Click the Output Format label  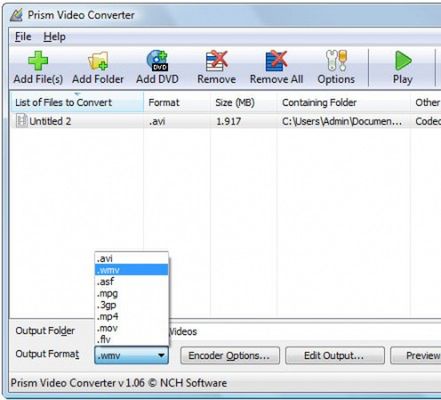(47, 354)
